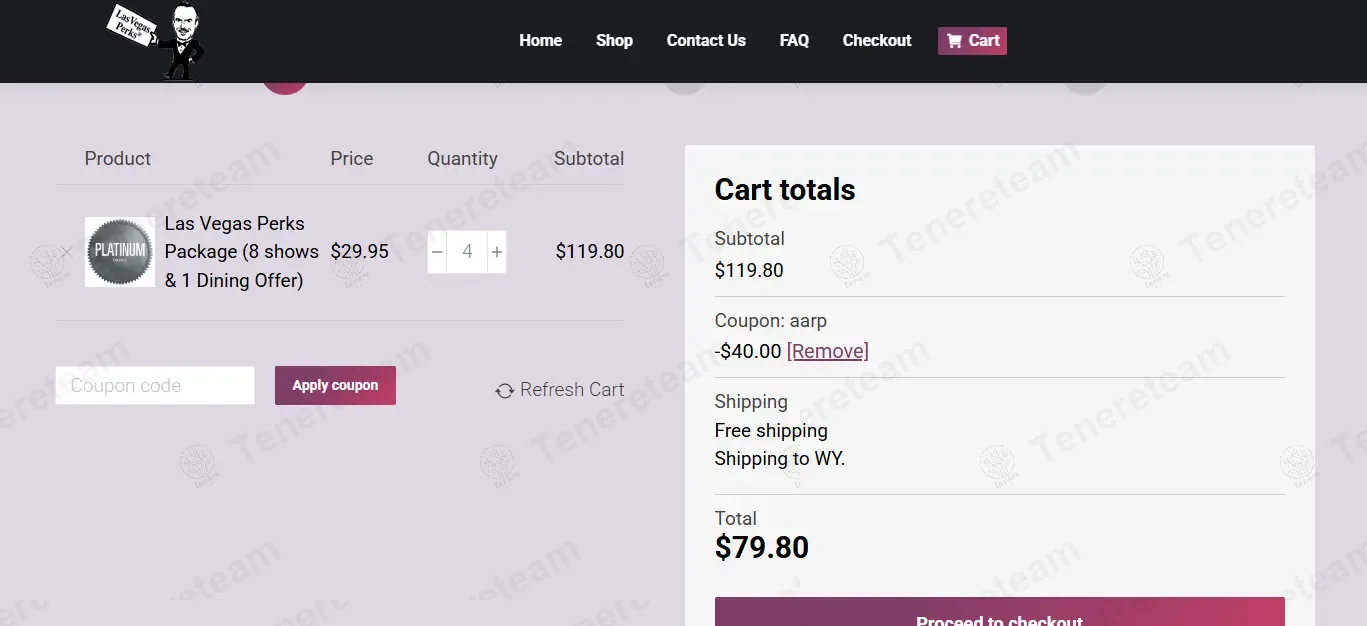Click the $119.80 row subtotal cell

pos(590,252)
